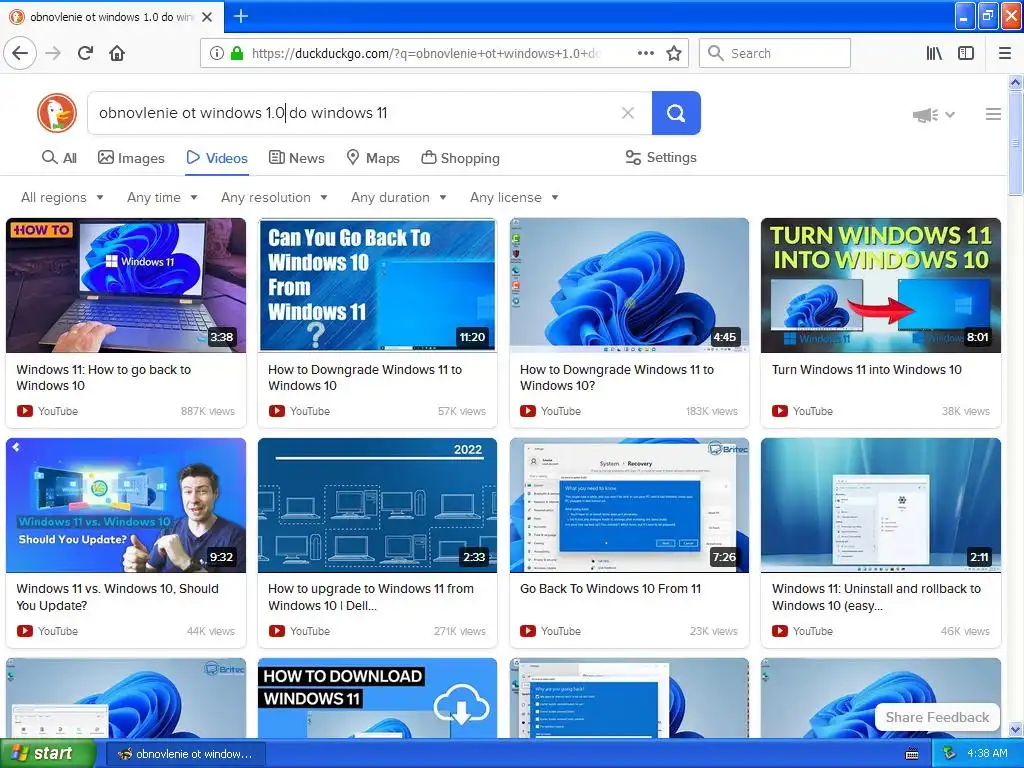Open the megaphone announcements icon

click(x=925, y=115)
